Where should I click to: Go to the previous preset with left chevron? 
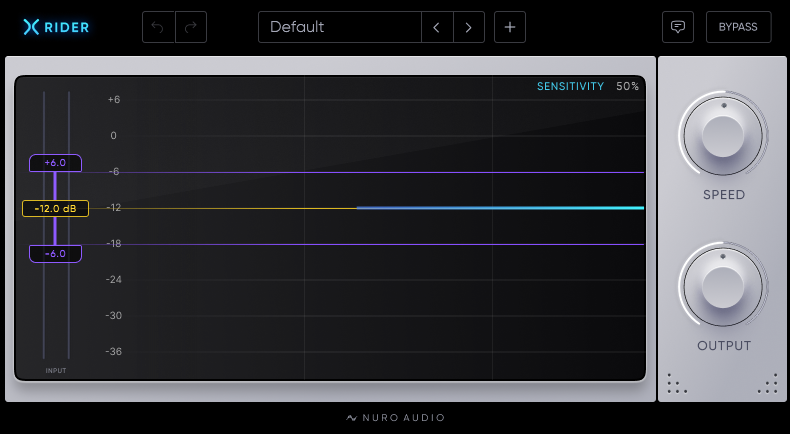437,27
